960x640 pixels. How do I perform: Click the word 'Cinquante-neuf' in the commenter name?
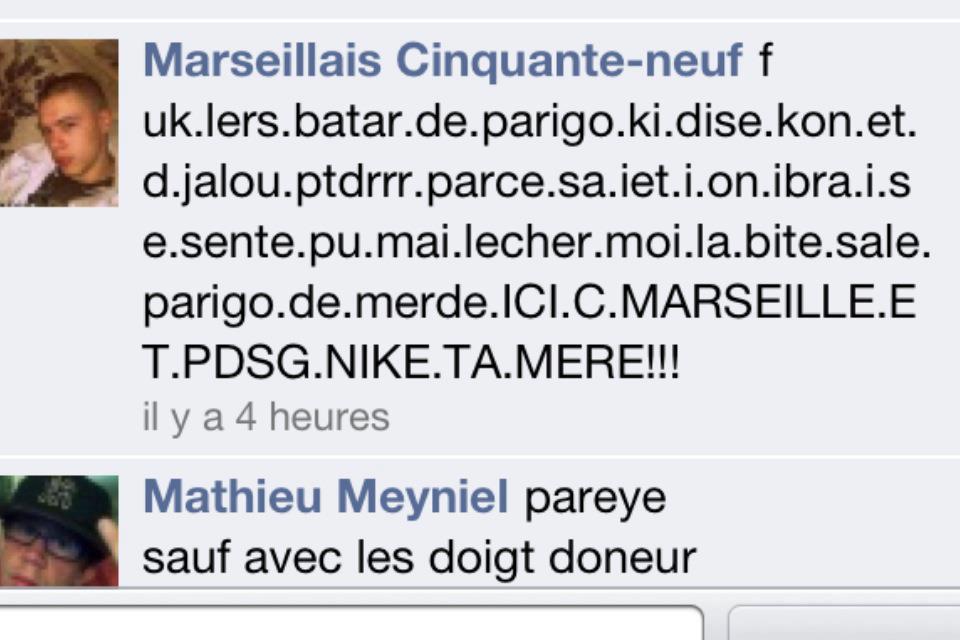pyautogui.click(x=569, y=61)
